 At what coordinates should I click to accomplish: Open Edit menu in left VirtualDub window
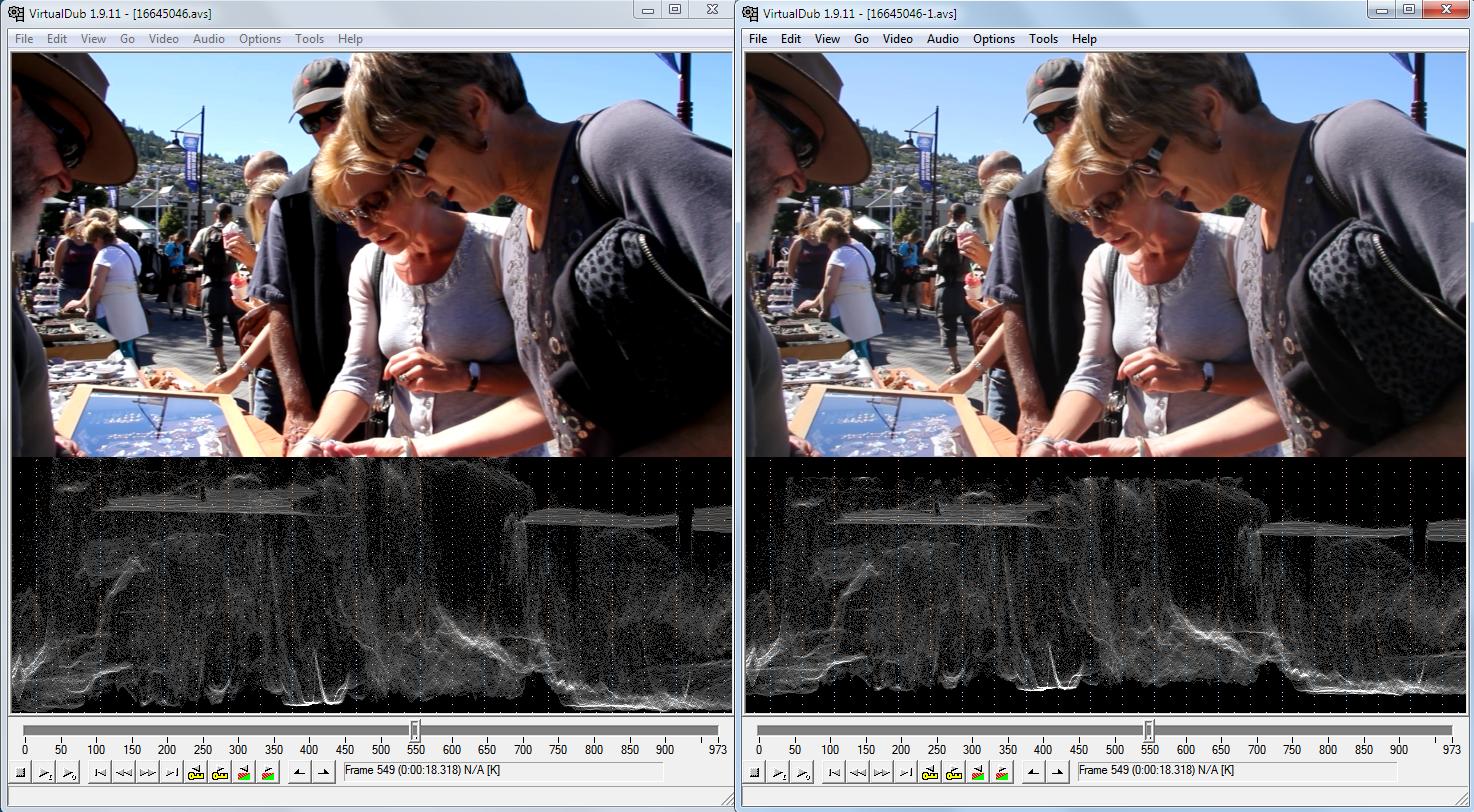[57, 39]
